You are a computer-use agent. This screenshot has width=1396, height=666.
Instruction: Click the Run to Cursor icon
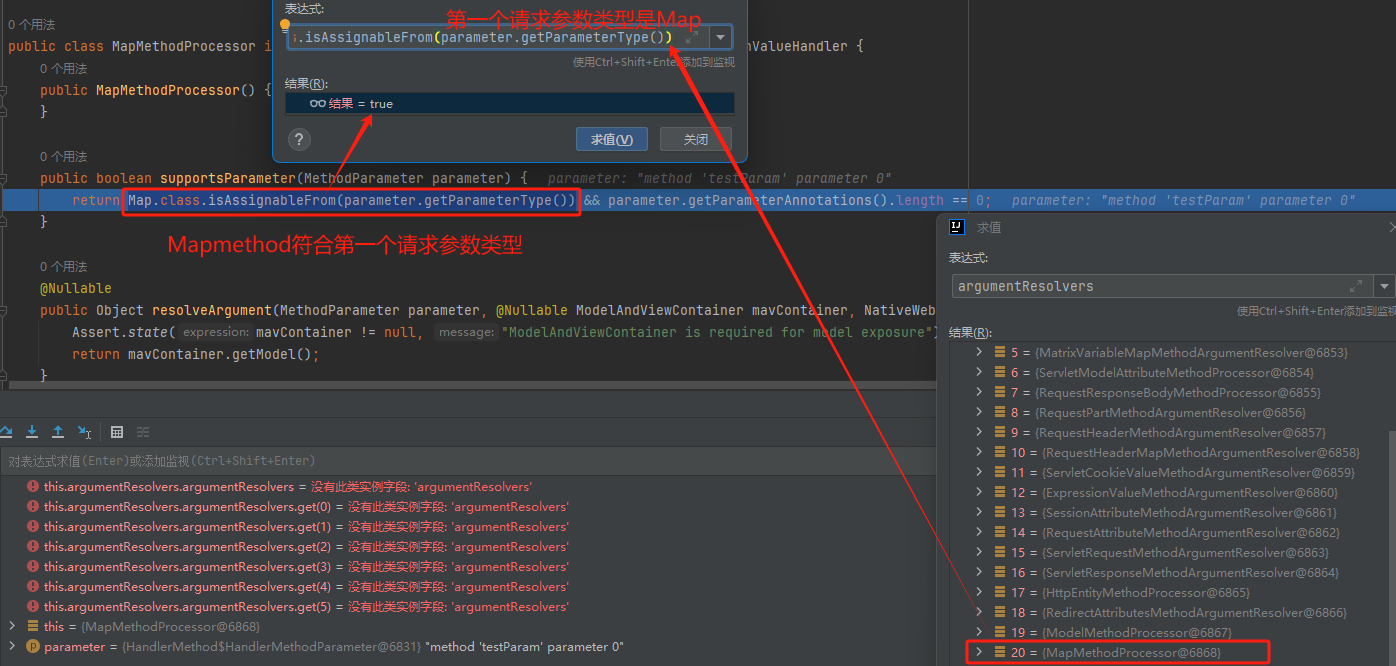[x=84, y=432]
